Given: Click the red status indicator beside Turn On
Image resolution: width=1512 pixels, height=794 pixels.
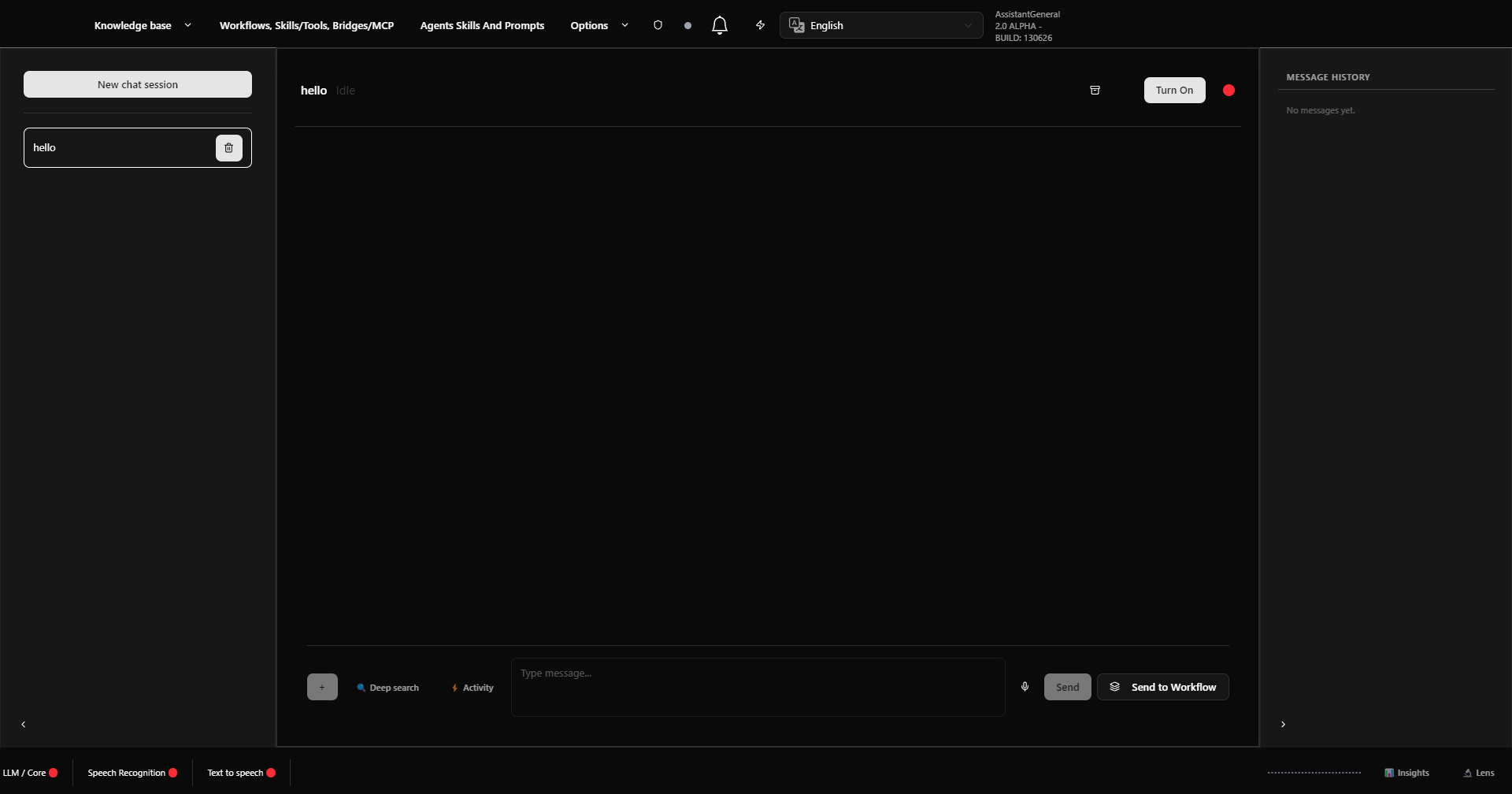Looking at the screenshot, I should pos(1228,90).
